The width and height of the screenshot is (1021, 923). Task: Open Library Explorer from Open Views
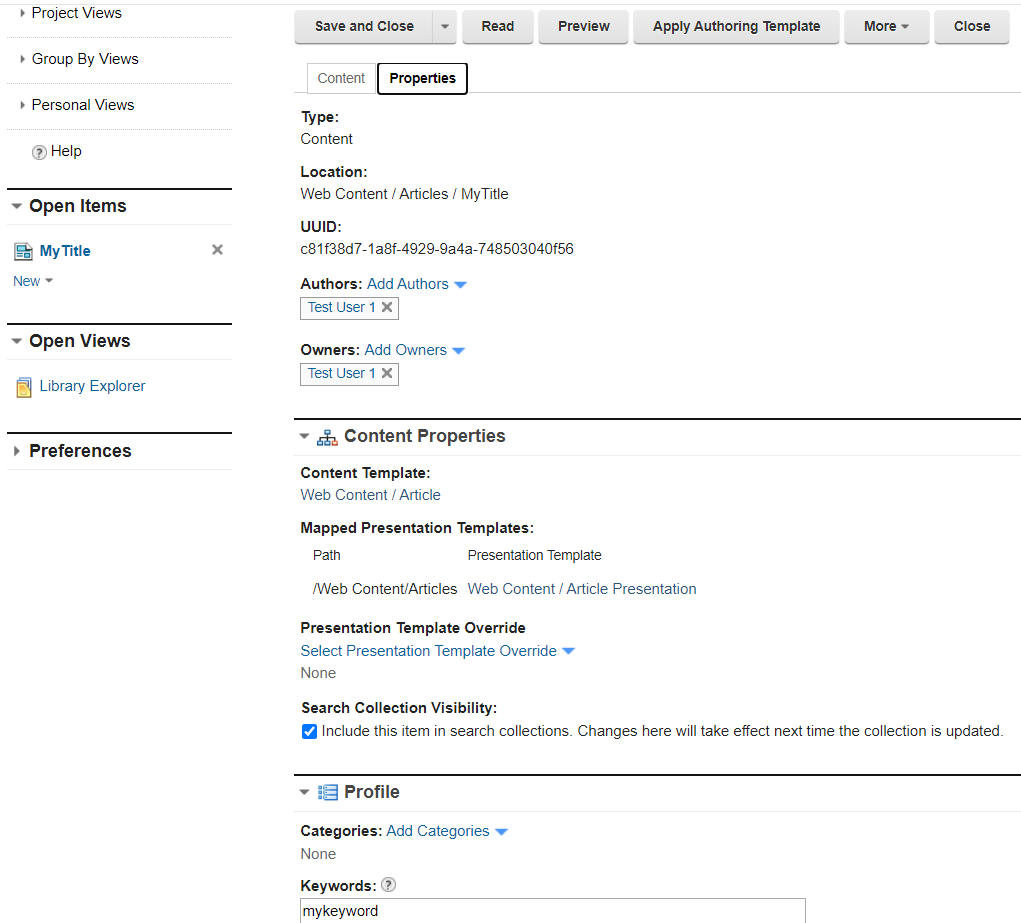pos(91,385)
